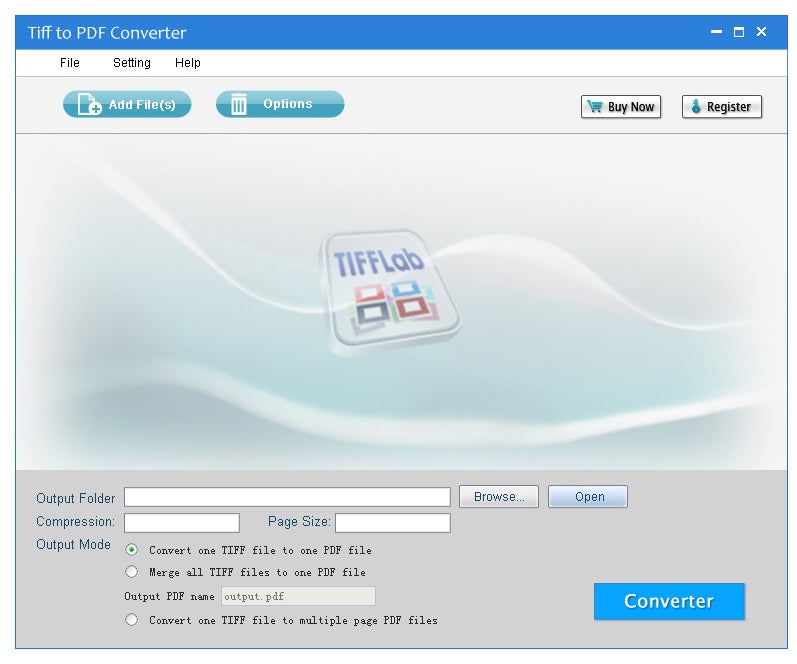This screenshot has height=664, width=797.
Task: Select Merge all TIFF files option
Action: click(x=132, y=571)
